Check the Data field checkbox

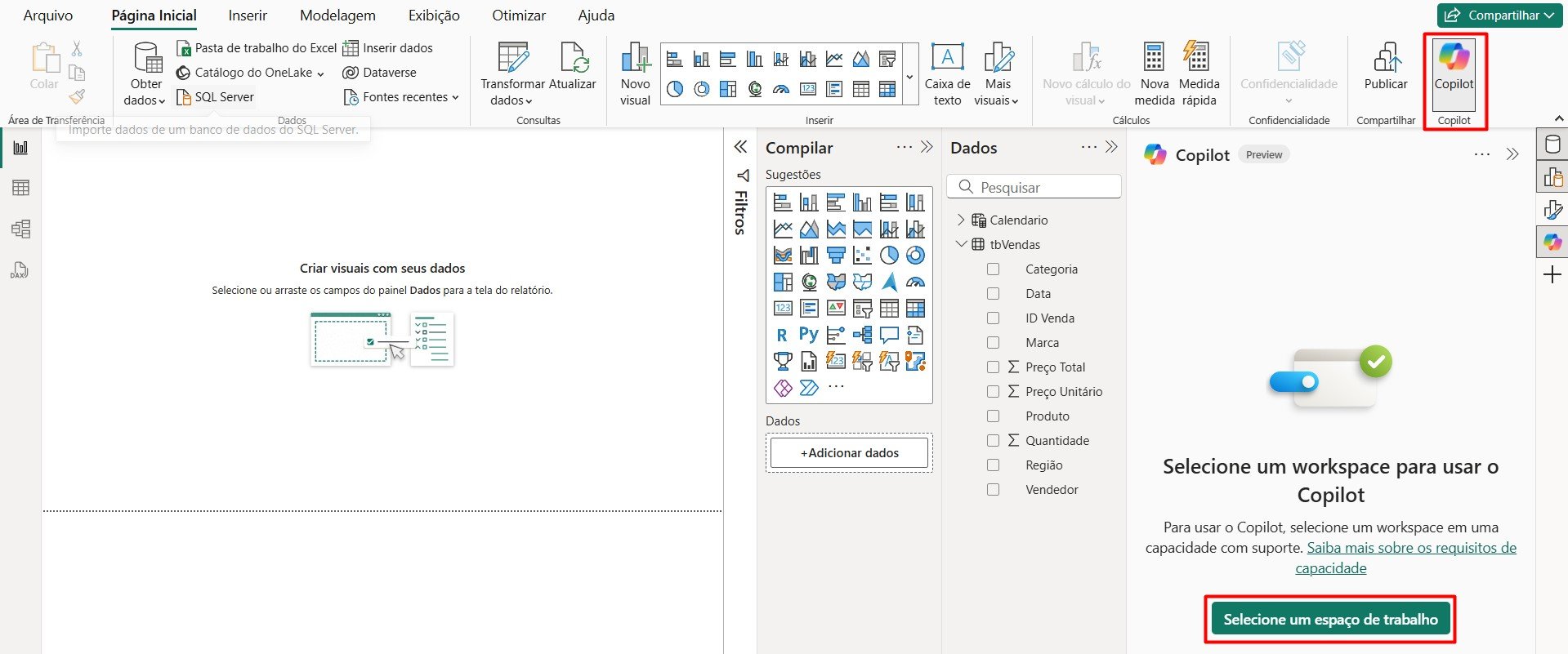(x=993, y=294)
